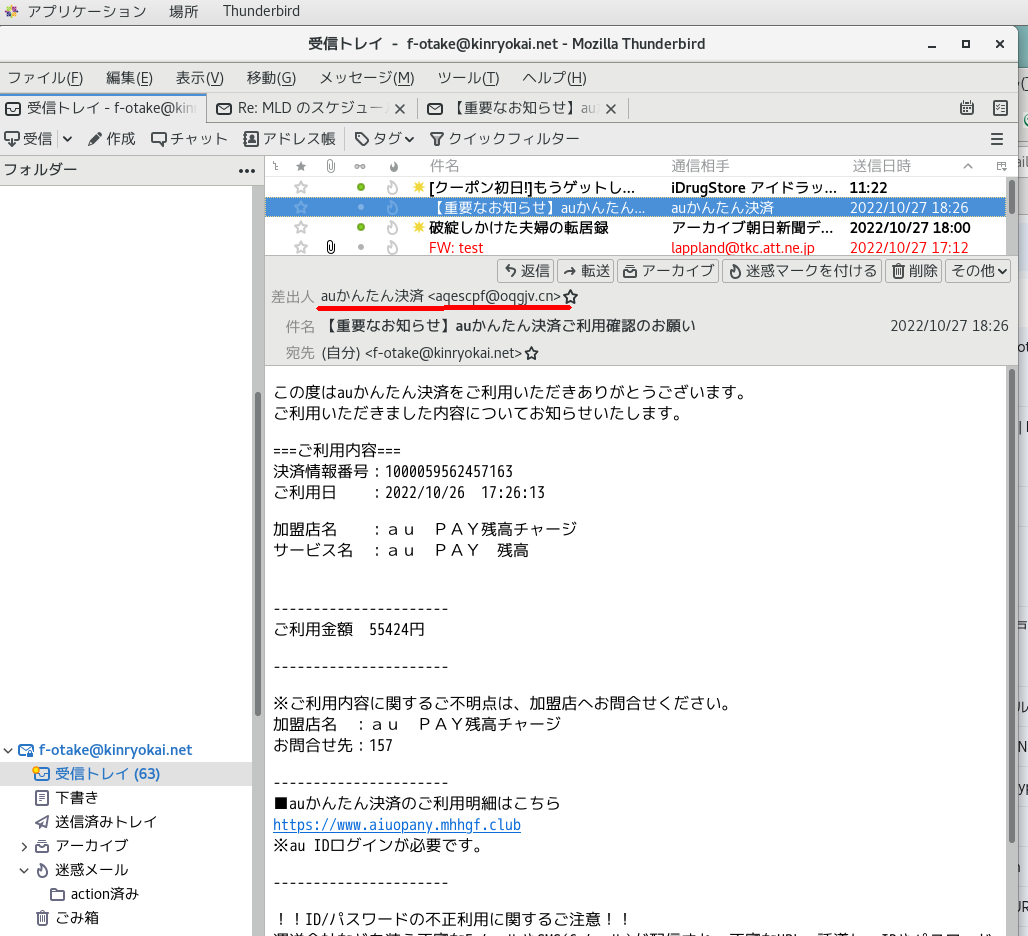This screenshot has width=1028, height=936.
Task: Click message list vertical scrollbar
Action: coord(1011,195)
